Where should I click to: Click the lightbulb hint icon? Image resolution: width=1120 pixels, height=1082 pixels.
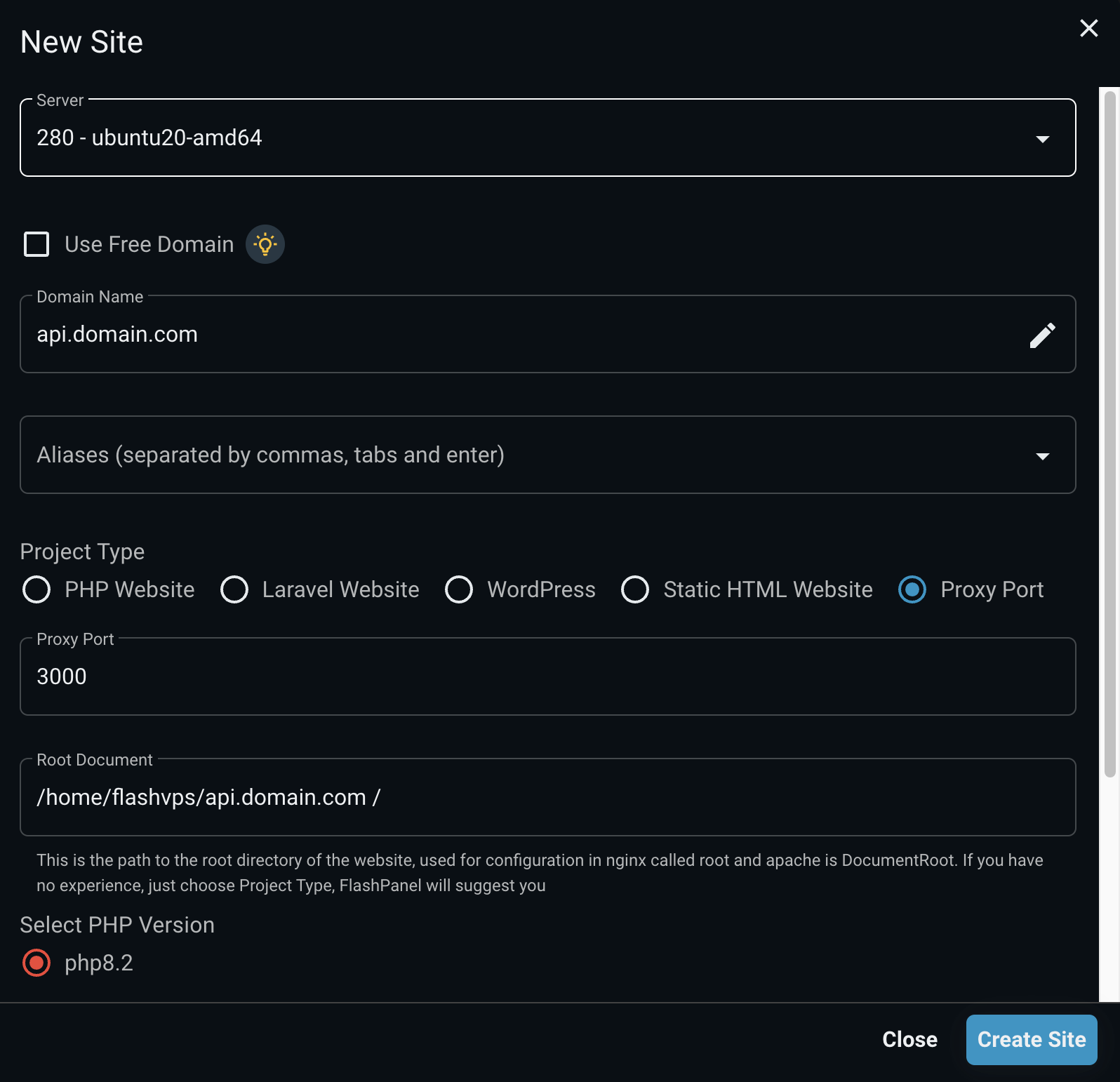coord(265,244)
